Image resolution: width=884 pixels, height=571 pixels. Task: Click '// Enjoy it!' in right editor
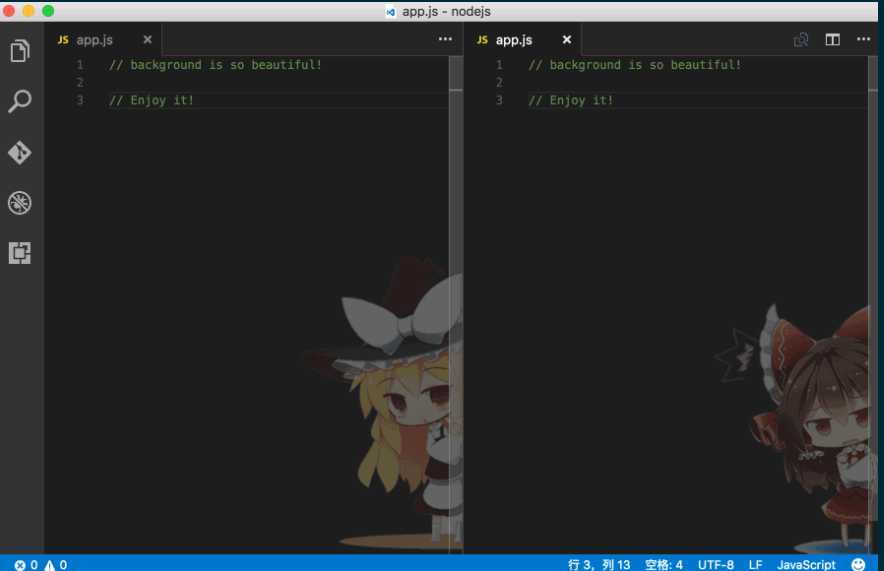[x=571, y=100]
